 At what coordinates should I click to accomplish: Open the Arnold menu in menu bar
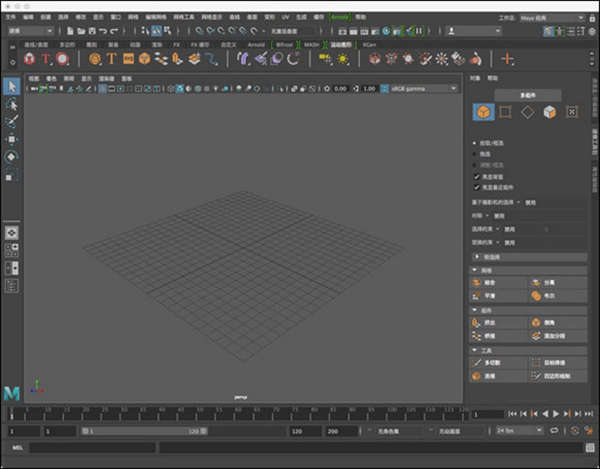click(x=339, y=17)
